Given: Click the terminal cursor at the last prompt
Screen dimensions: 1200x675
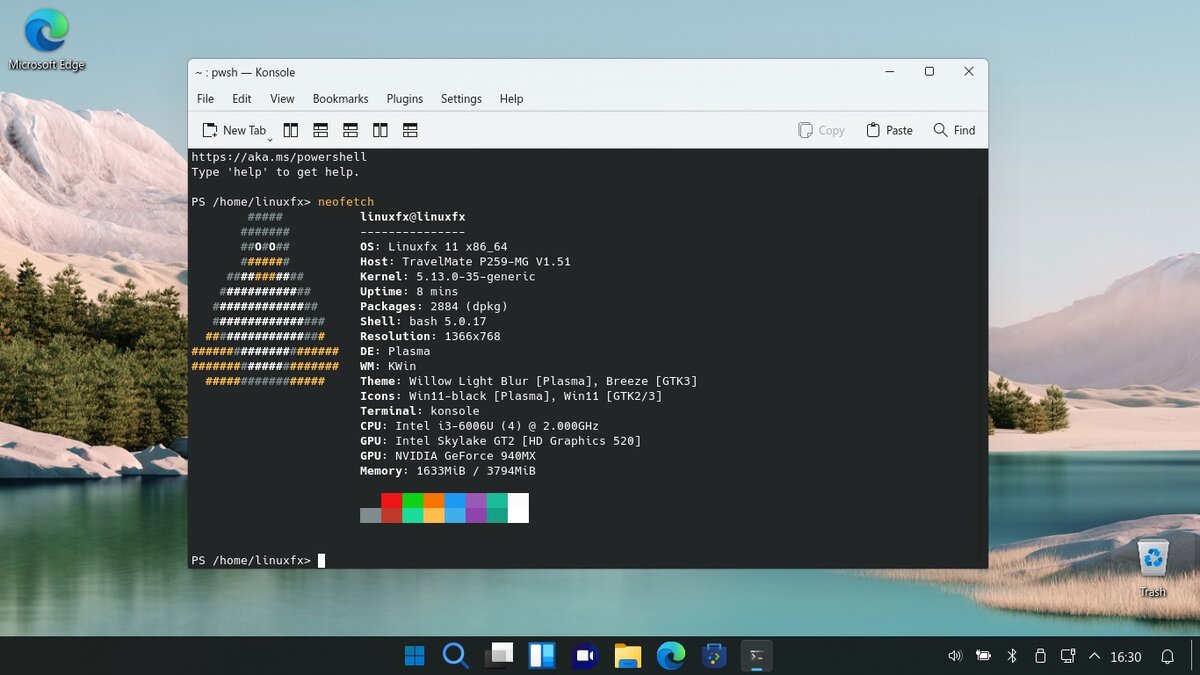Looking at the screenshot, I should [321, 560].
